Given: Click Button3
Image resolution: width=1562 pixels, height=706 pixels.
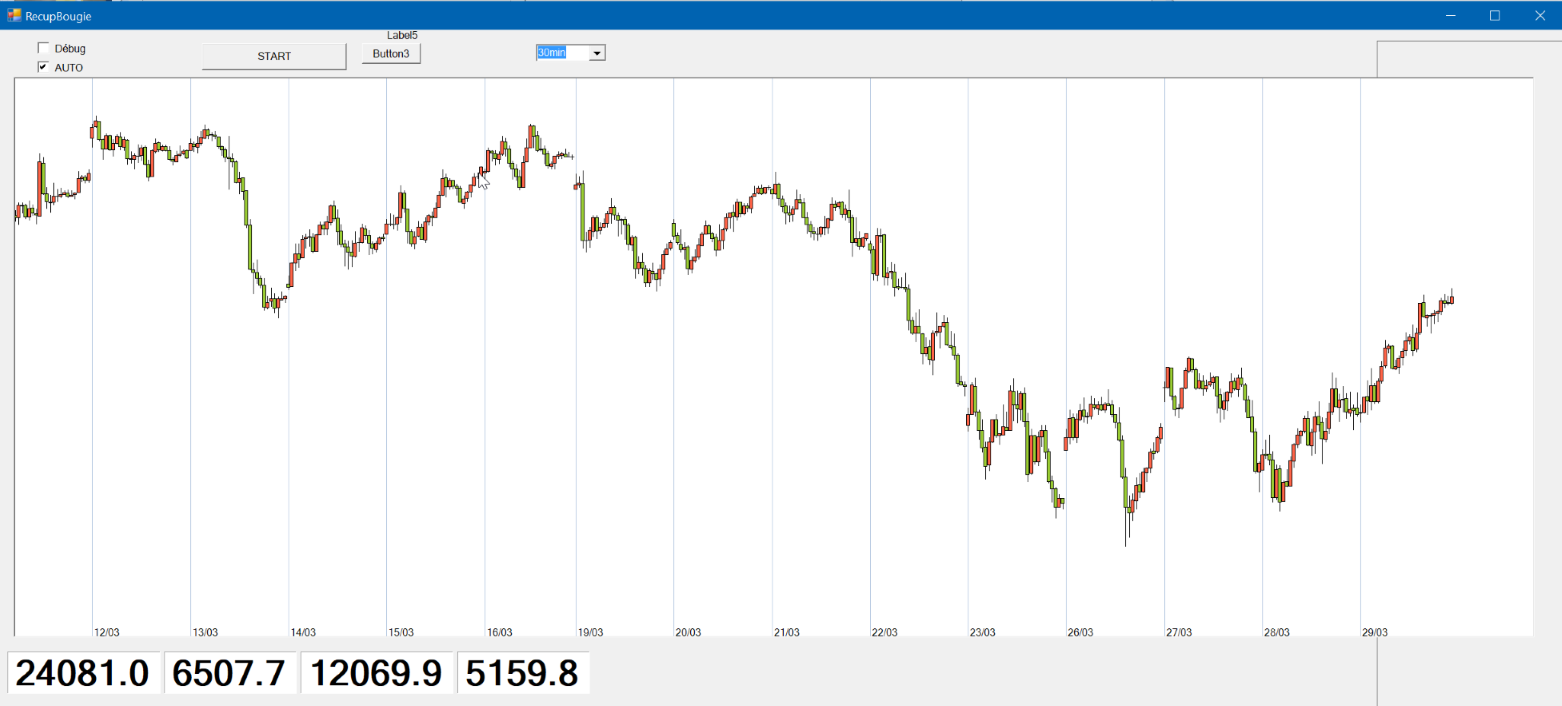Looking at the screenshot, I should coord(391,53).
